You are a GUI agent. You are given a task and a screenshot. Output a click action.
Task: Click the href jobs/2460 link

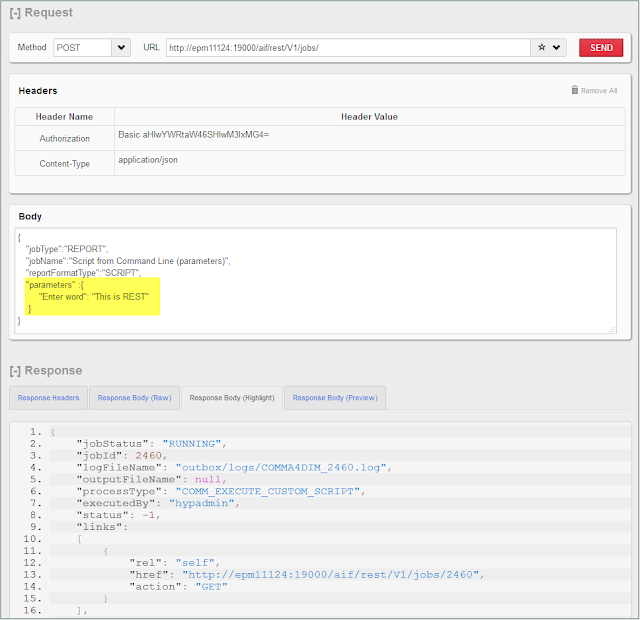click(331, 575)
